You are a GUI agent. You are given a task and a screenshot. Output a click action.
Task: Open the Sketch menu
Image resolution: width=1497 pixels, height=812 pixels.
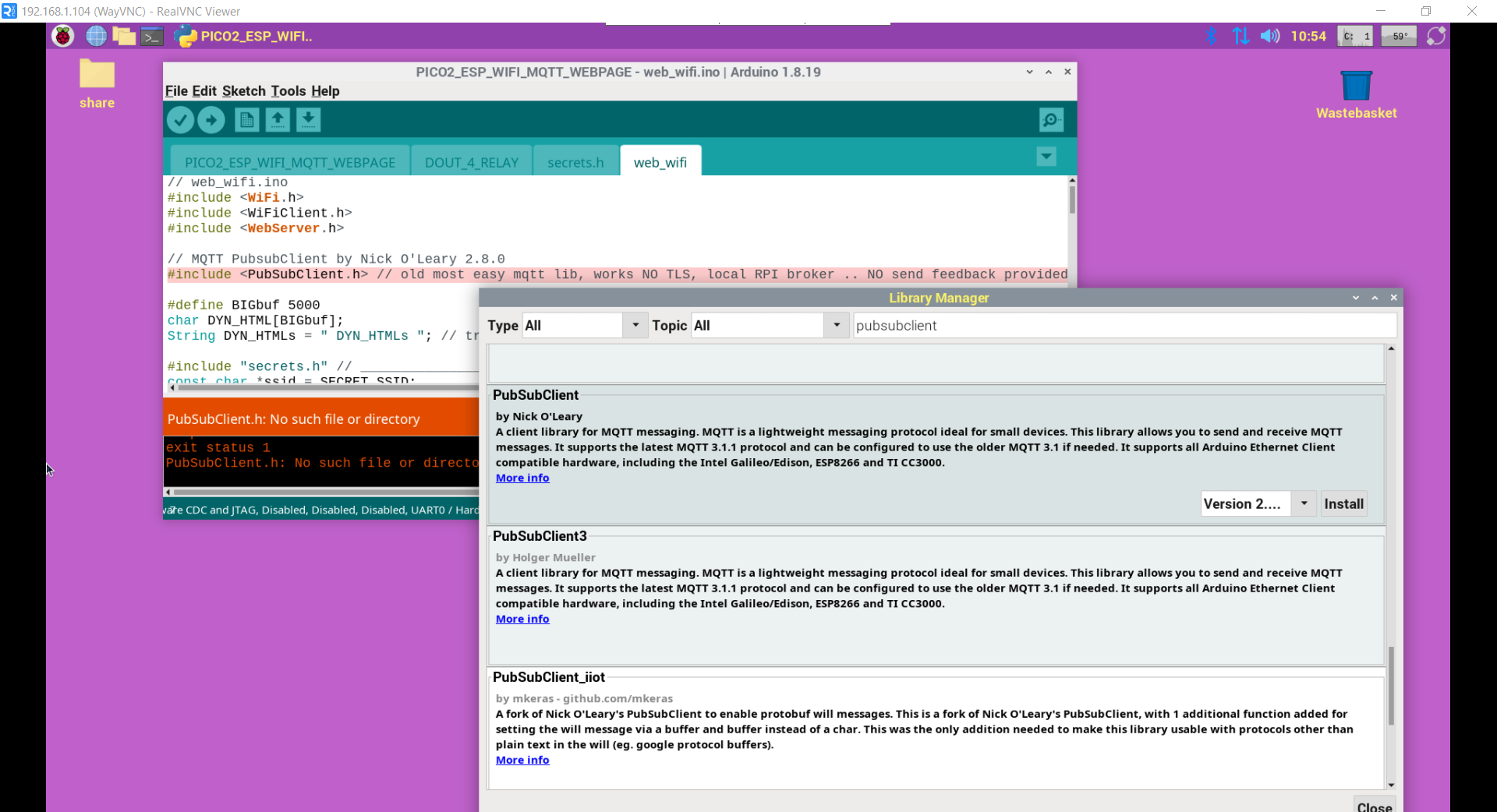point(244,91)
